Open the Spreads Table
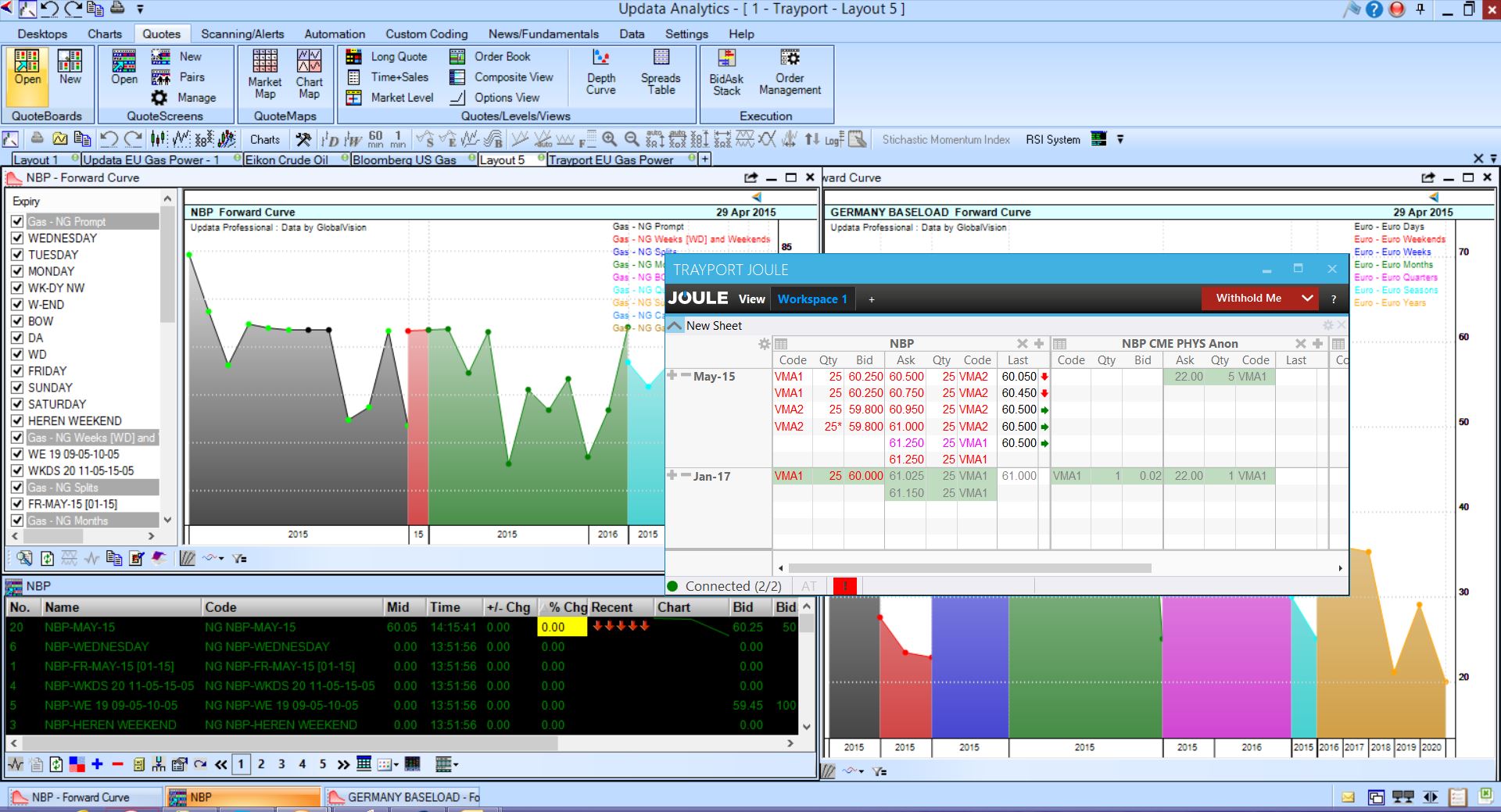 click(x=661, y=72)
